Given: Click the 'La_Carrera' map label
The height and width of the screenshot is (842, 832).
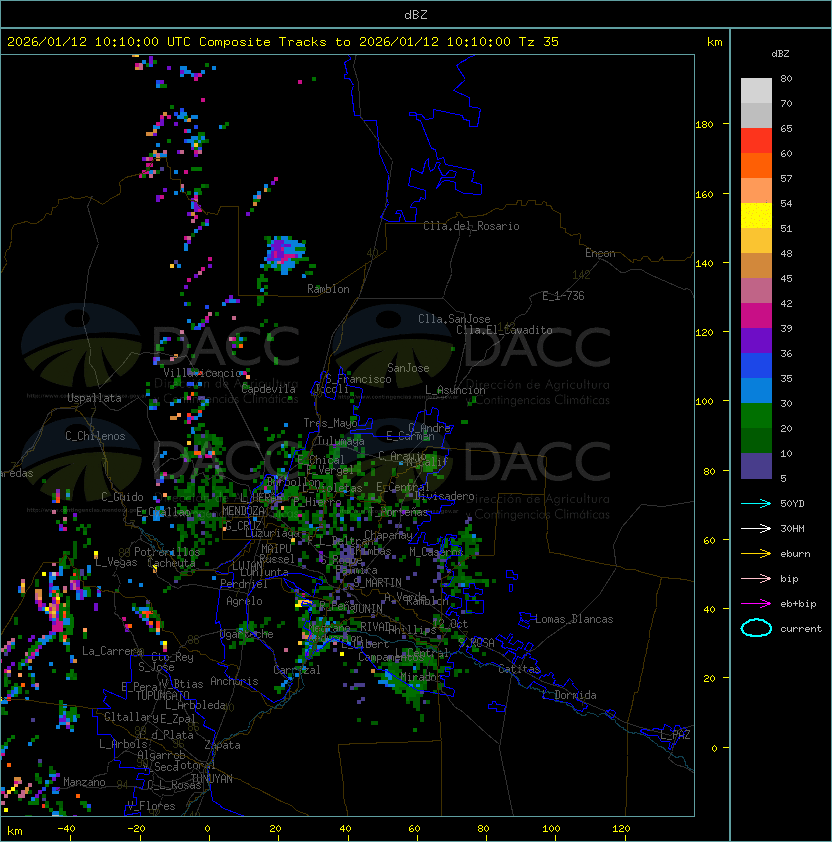Looking at the screenshot, I should (112, 651).
